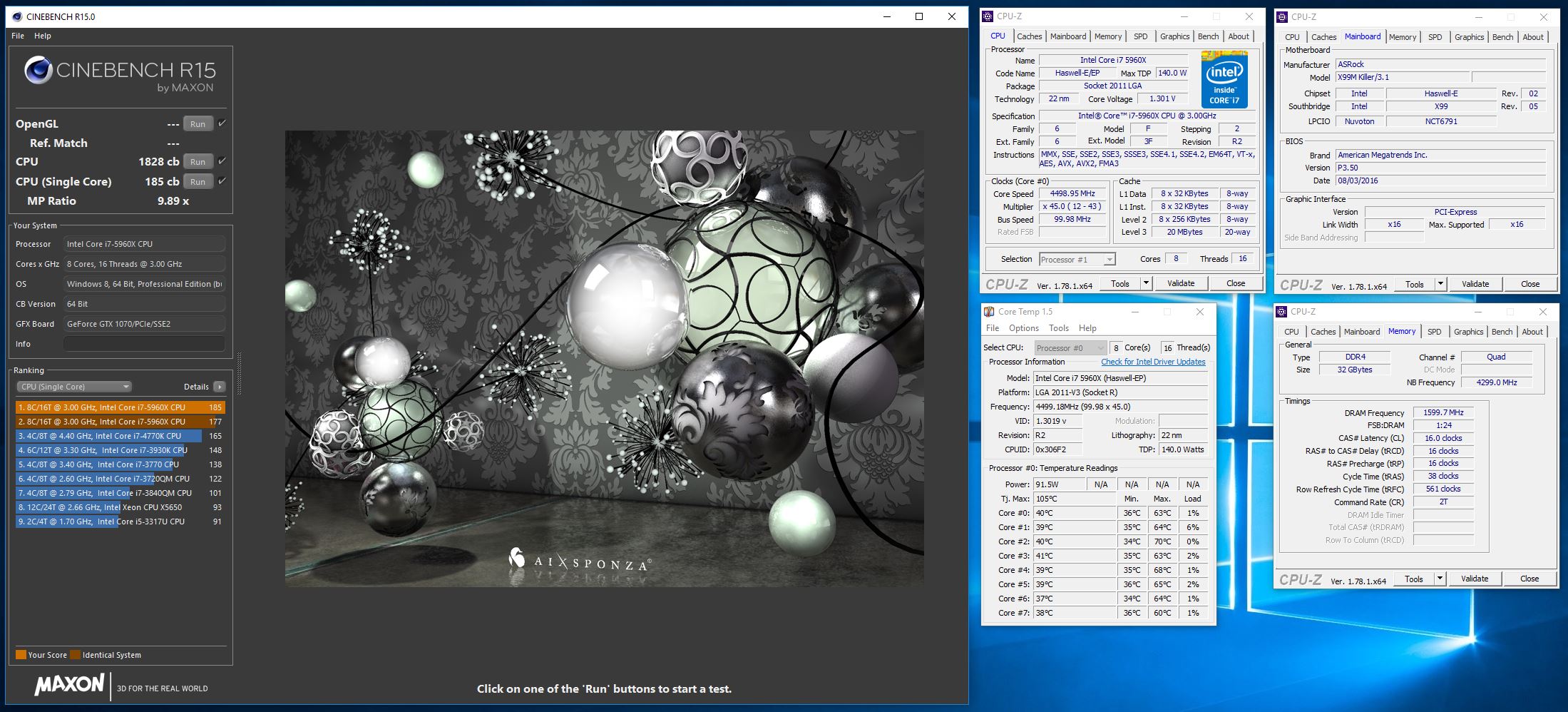Click Close button in CPU-Z Mainboard window
1568x712 pixels.
1530,284
